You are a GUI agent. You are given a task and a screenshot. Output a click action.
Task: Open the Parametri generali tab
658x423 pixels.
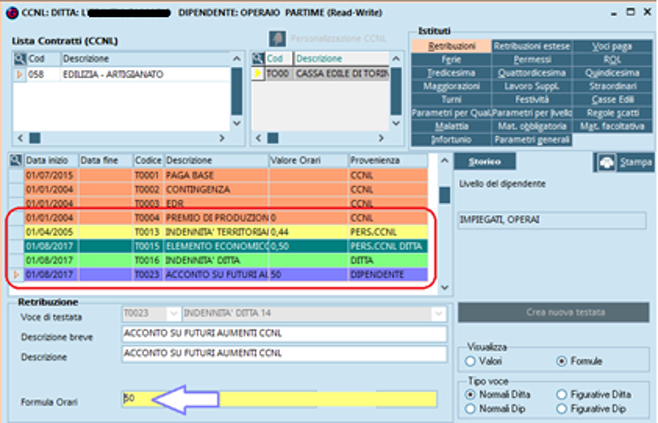pos(532,140)
